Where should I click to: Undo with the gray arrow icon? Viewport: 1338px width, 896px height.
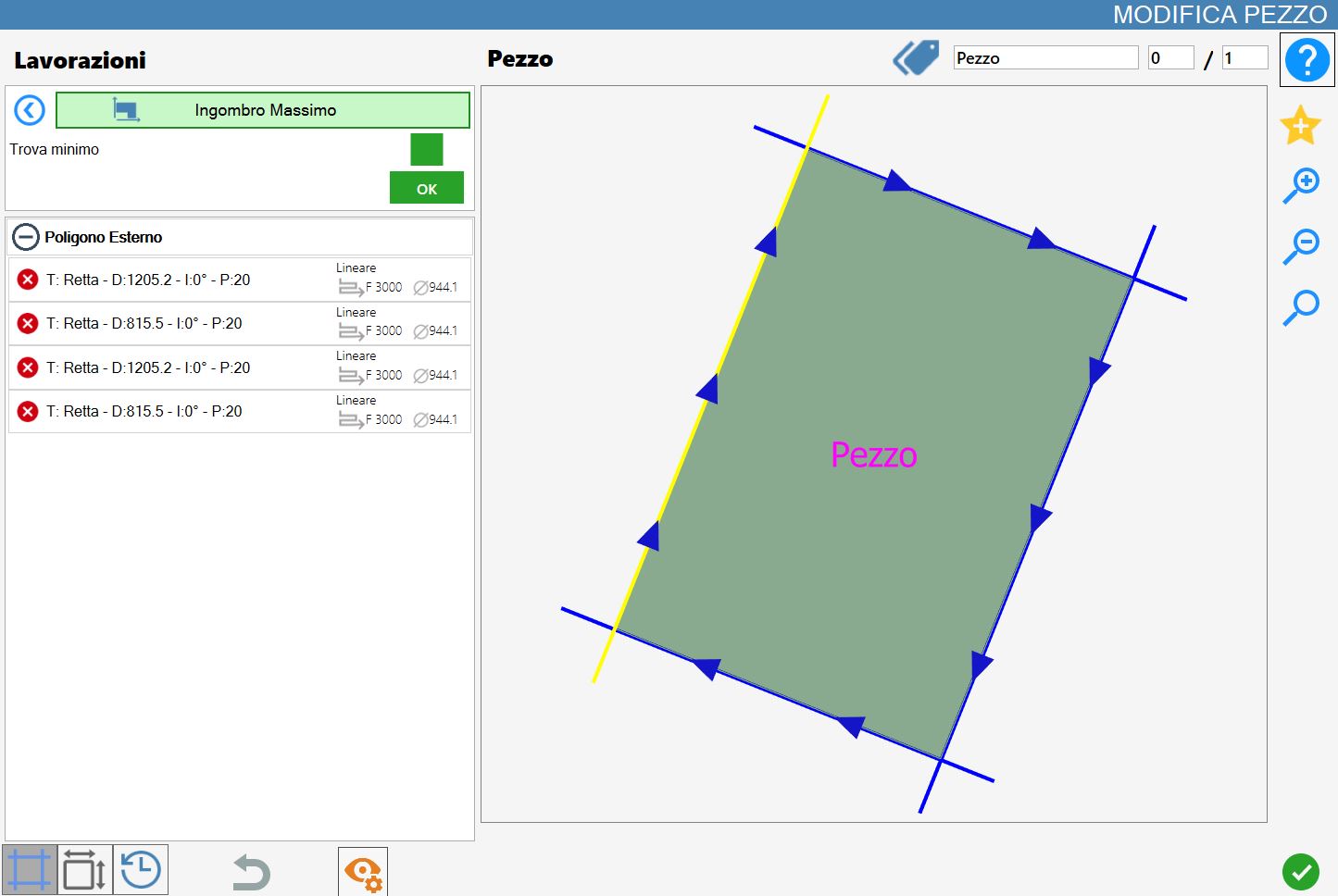point(251,872)
